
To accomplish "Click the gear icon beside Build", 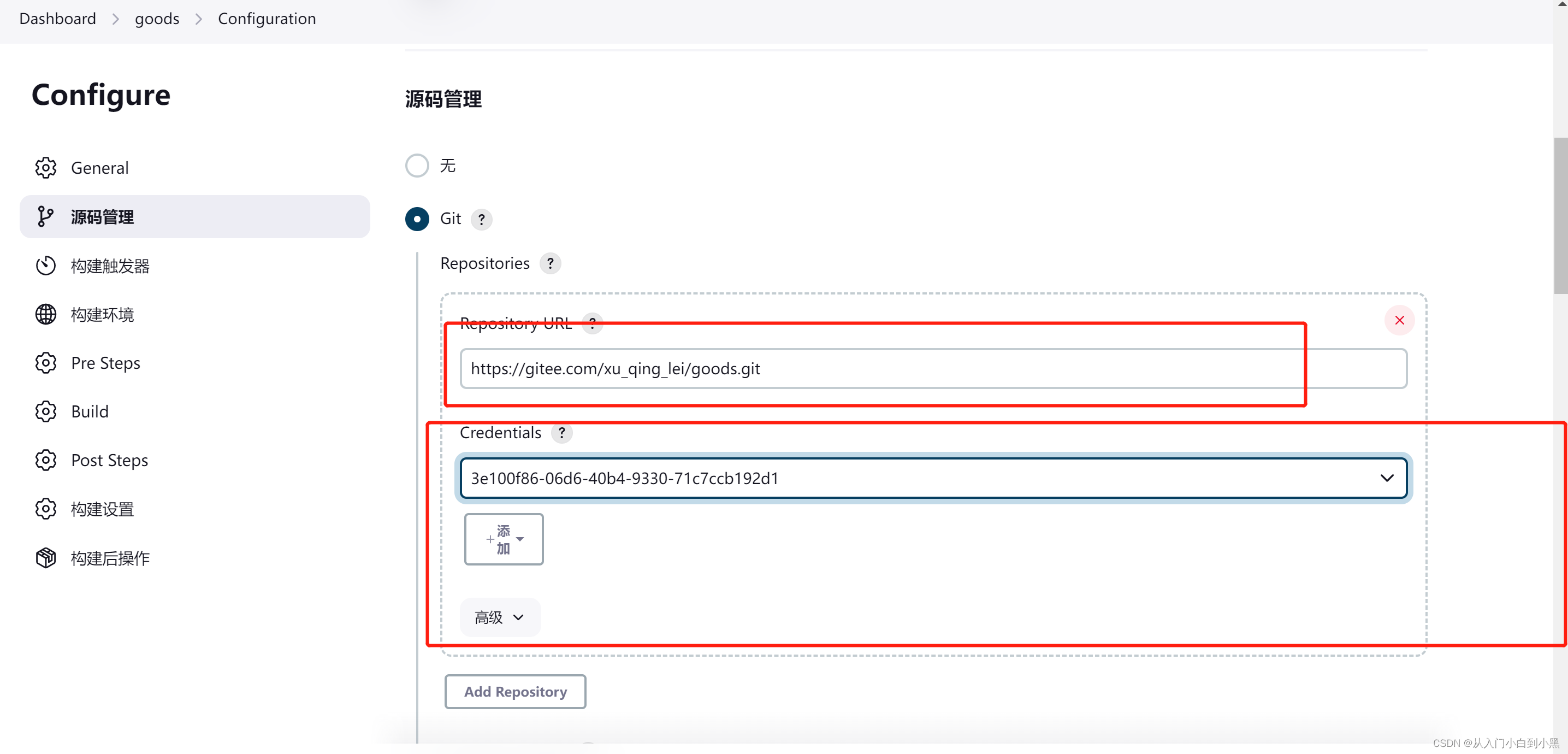I will [x=46, y=412].
